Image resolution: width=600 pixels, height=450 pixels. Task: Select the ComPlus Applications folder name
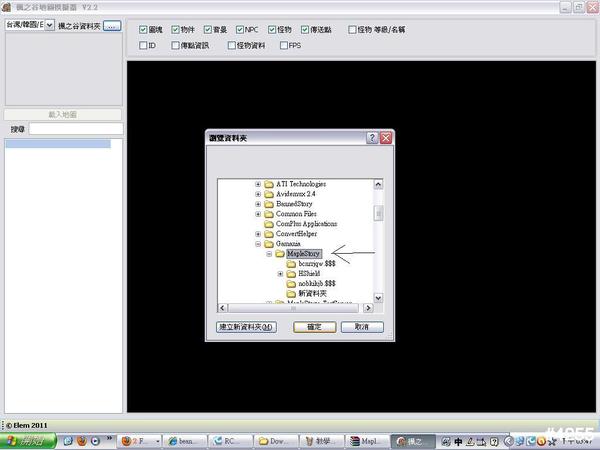pos(307,224)
